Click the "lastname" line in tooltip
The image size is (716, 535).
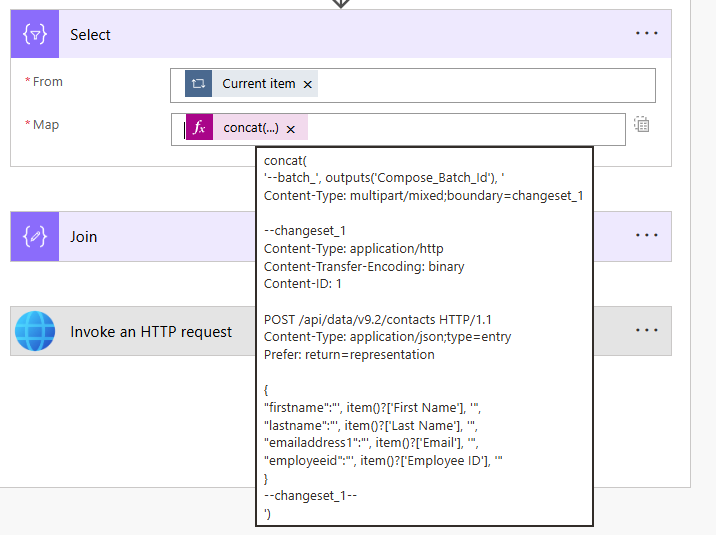[x=370, y=425]
